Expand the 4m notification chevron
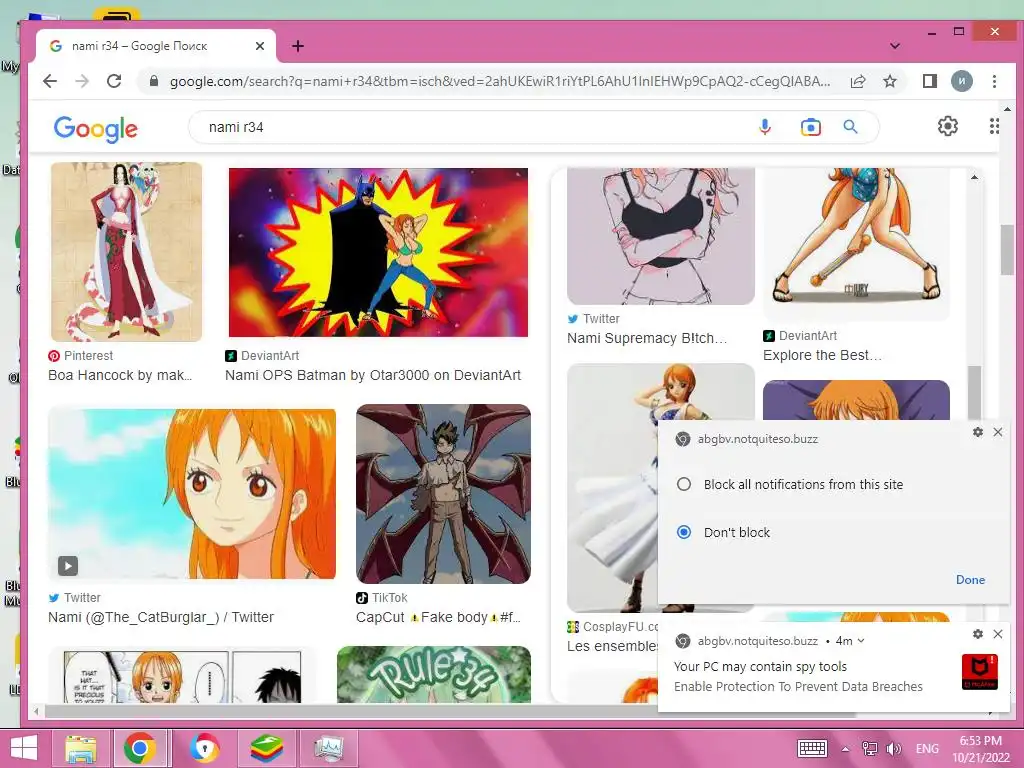1024x768 pixels. (861, 641)
